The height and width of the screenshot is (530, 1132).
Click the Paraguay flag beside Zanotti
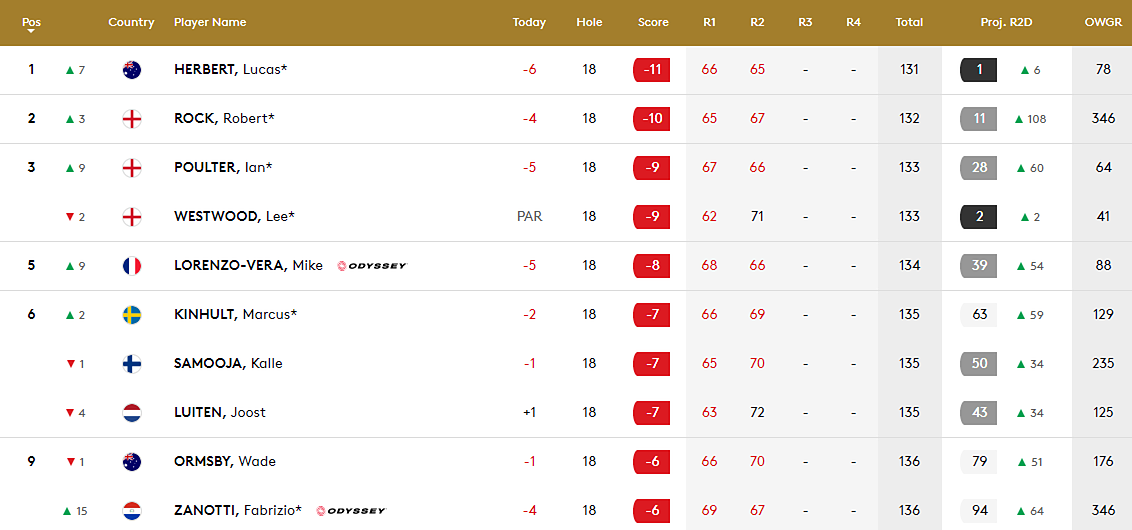[x=131, y=511]
